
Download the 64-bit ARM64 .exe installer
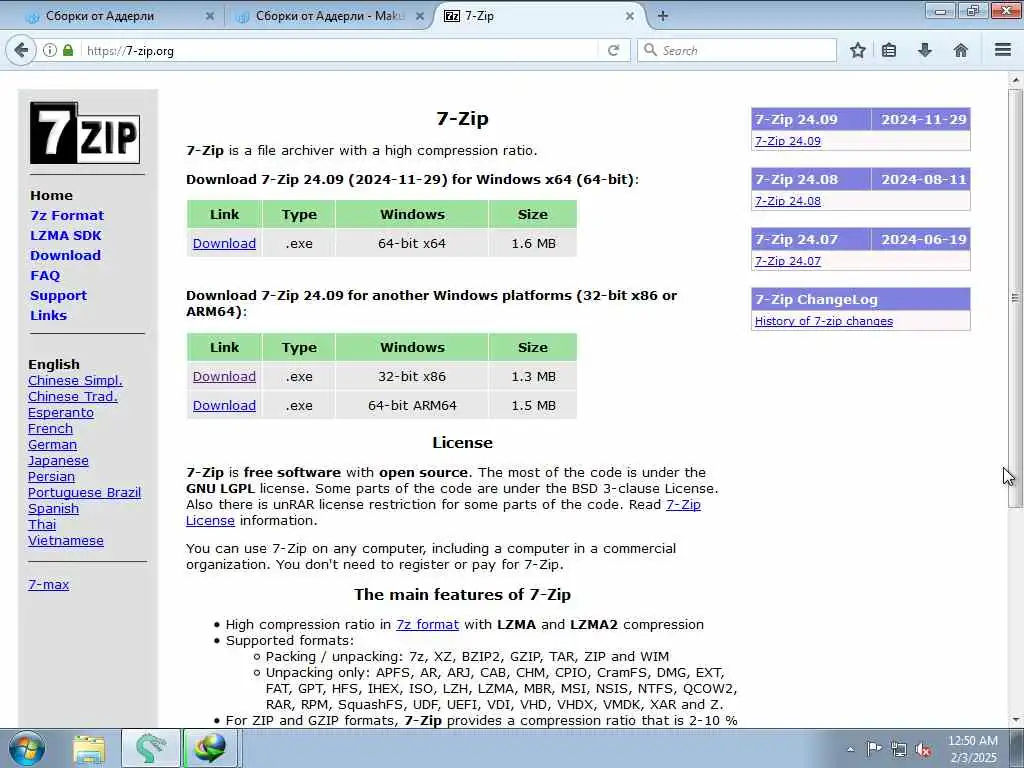point(224,406)
